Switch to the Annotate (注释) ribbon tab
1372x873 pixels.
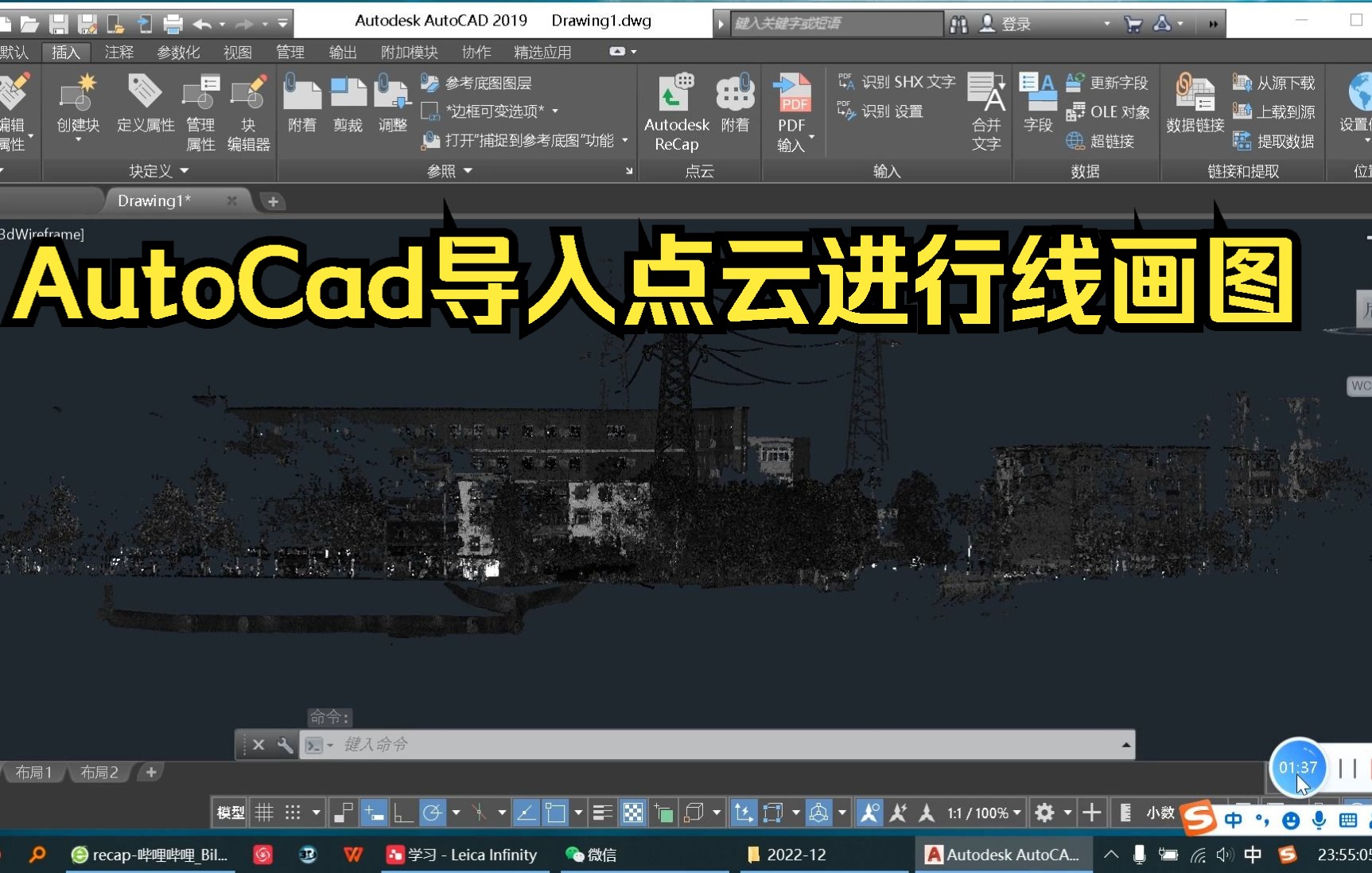(x=119, y=53)
